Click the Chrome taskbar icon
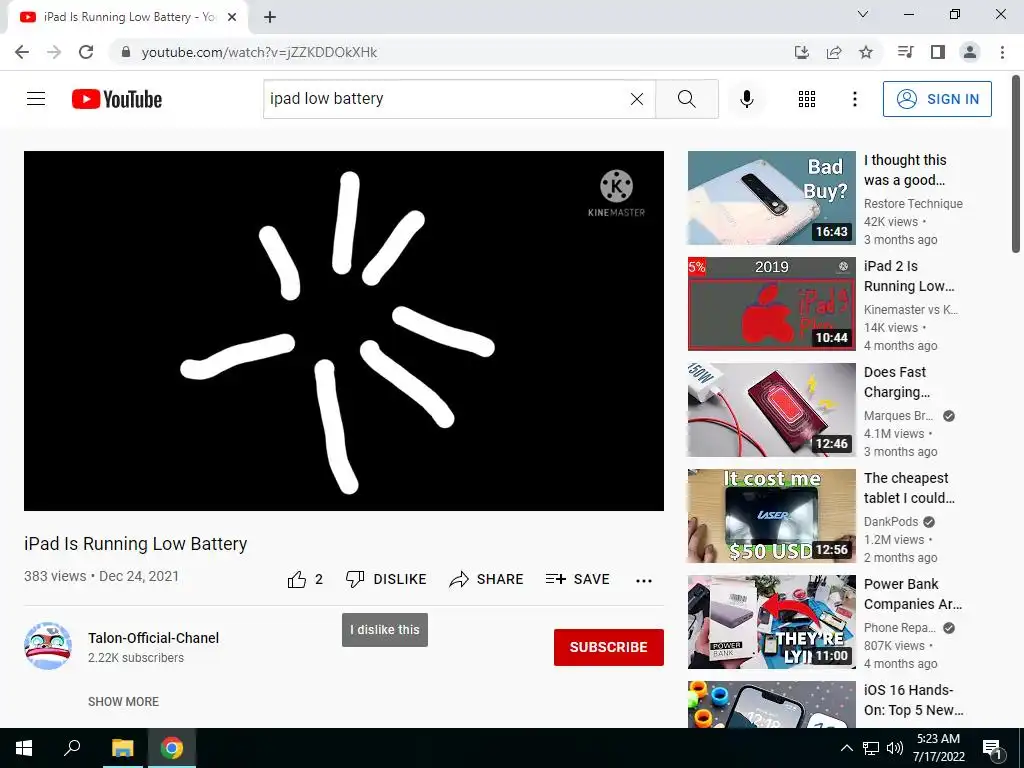Screen dimensions: 1024x768 point(172,748)
